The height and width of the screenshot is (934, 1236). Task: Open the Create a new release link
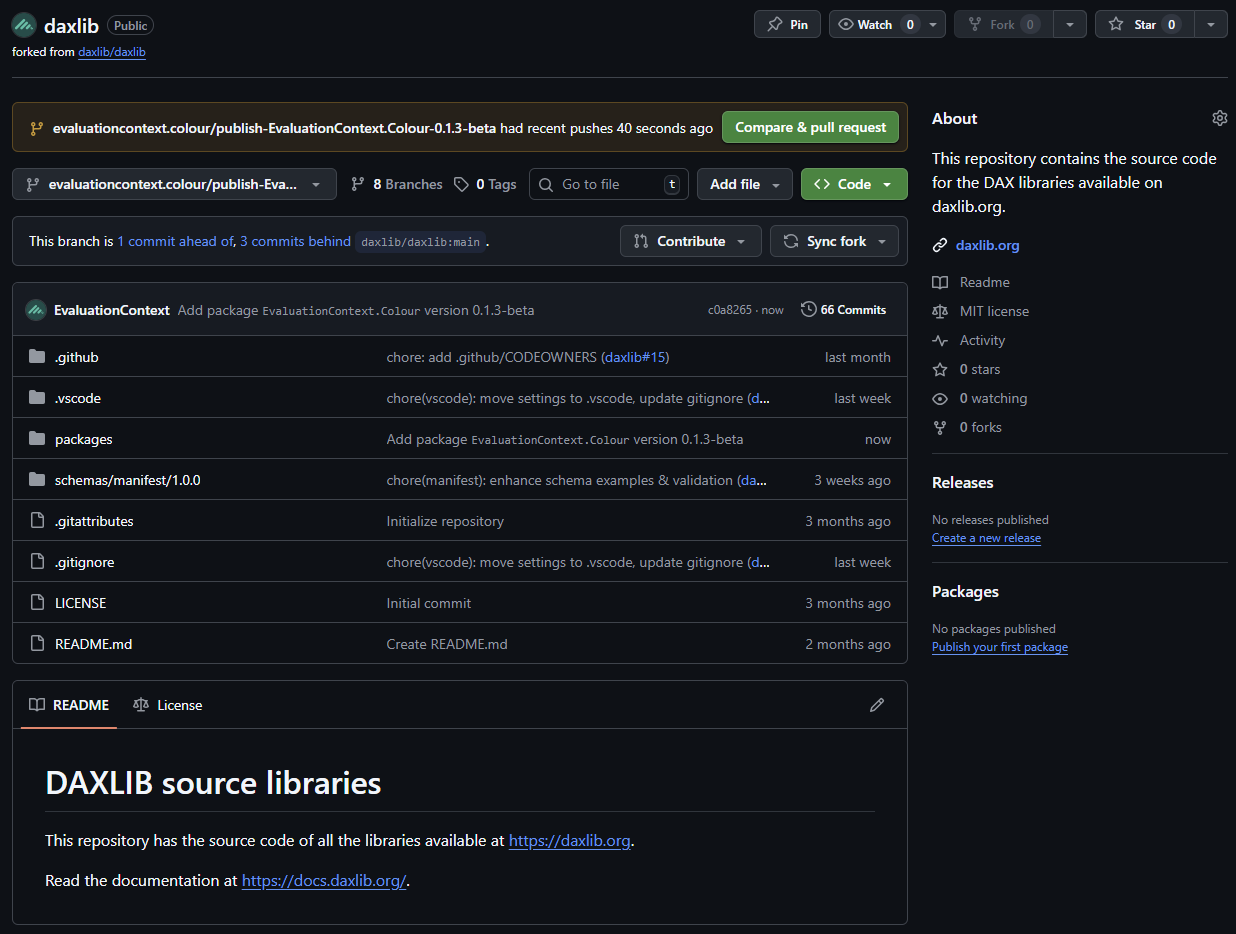986,538
